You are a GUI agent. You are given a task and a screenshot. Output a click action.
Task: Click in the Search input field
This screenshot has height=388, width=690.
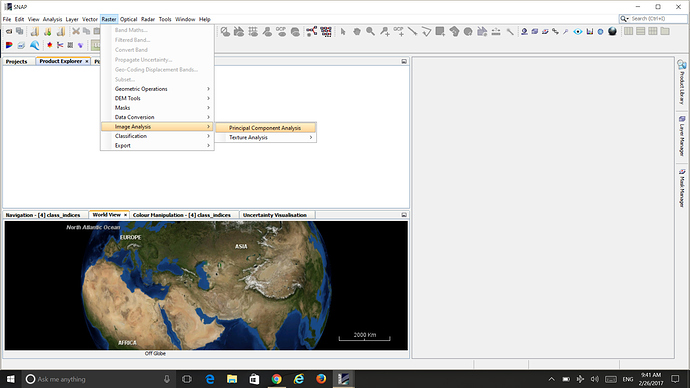(x=657, y=19)
